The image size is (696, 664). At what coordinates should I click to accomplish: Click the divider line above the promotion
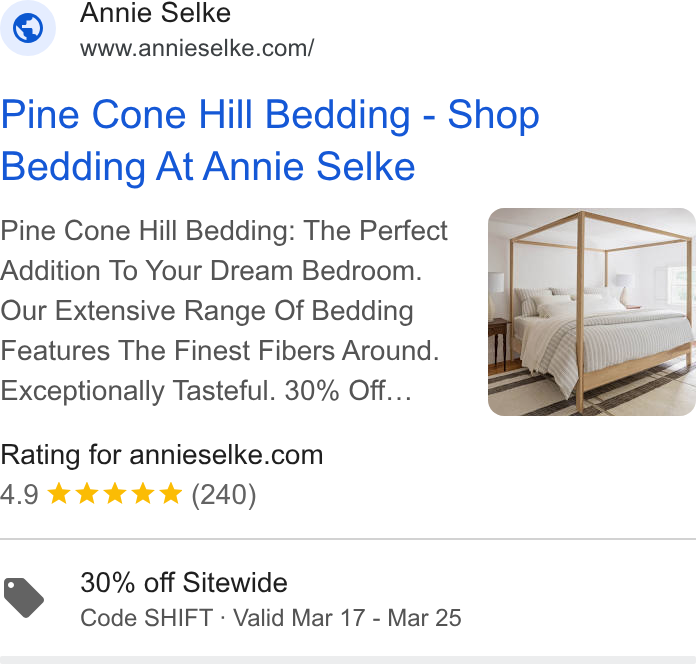pyautogui.click(x=348, y=539)
